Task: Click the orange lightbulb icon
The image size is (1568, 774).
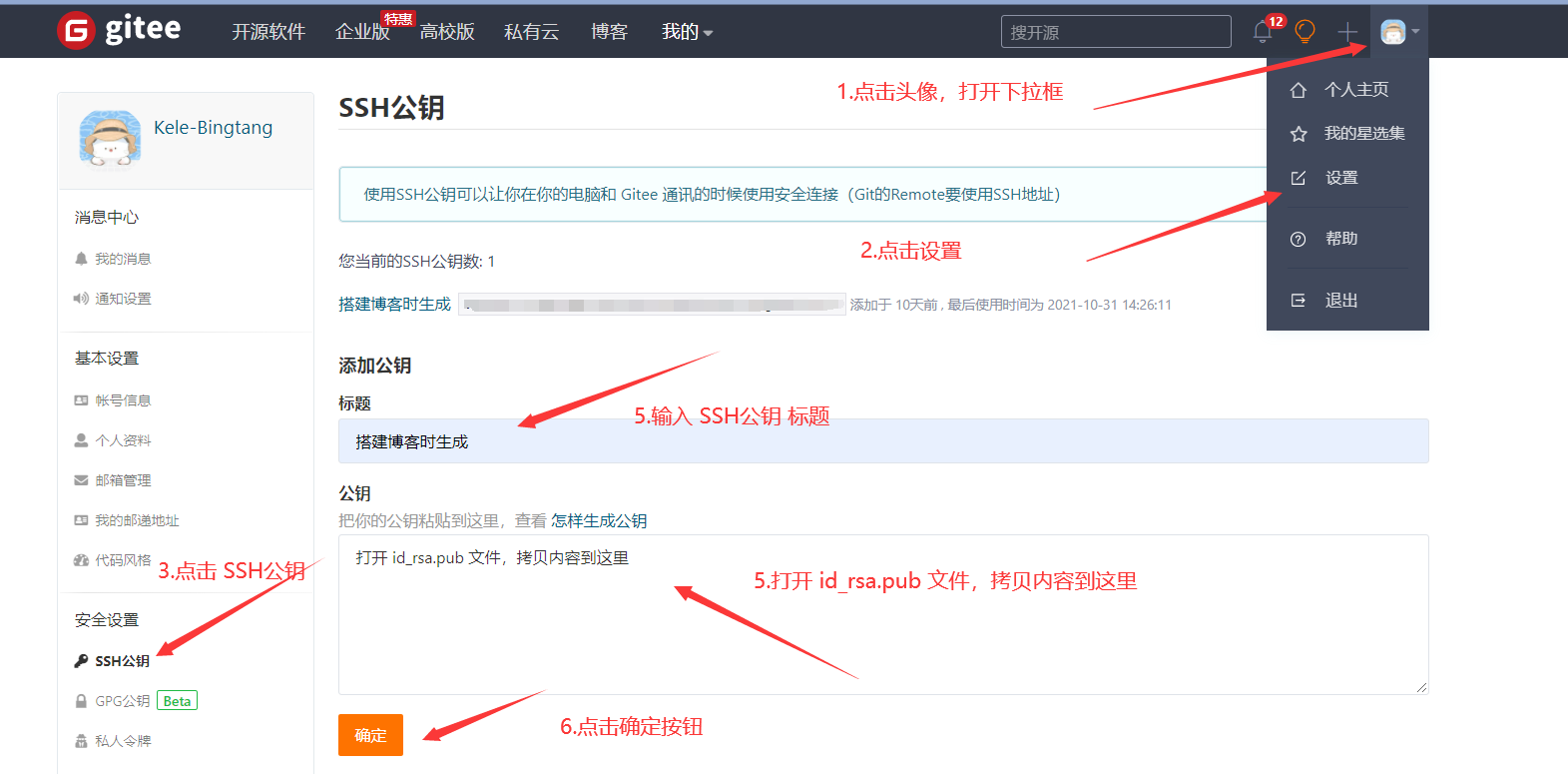Action: click(1305, 32)
